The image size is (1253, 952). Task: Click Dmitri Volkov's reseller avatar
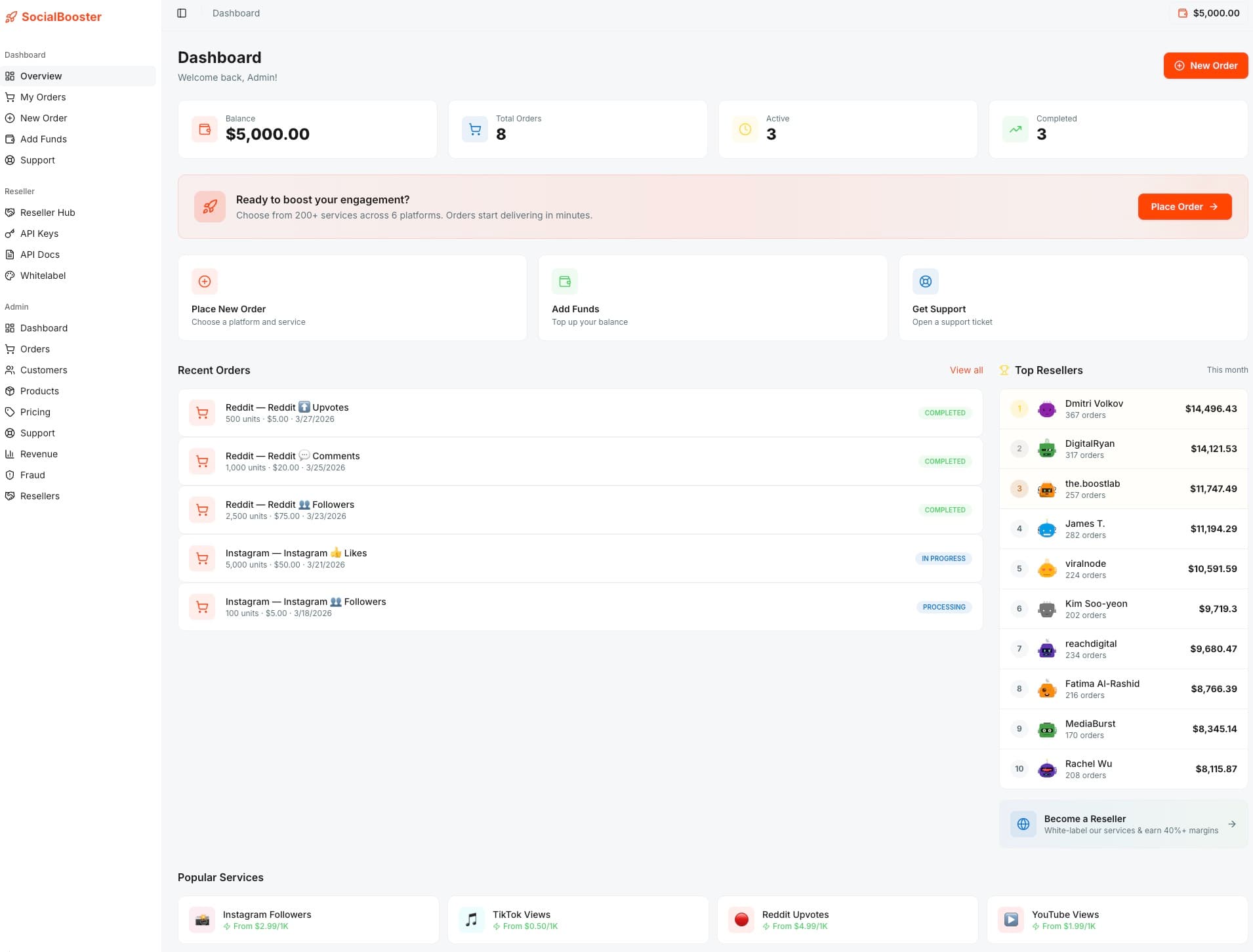(1046, 409)
